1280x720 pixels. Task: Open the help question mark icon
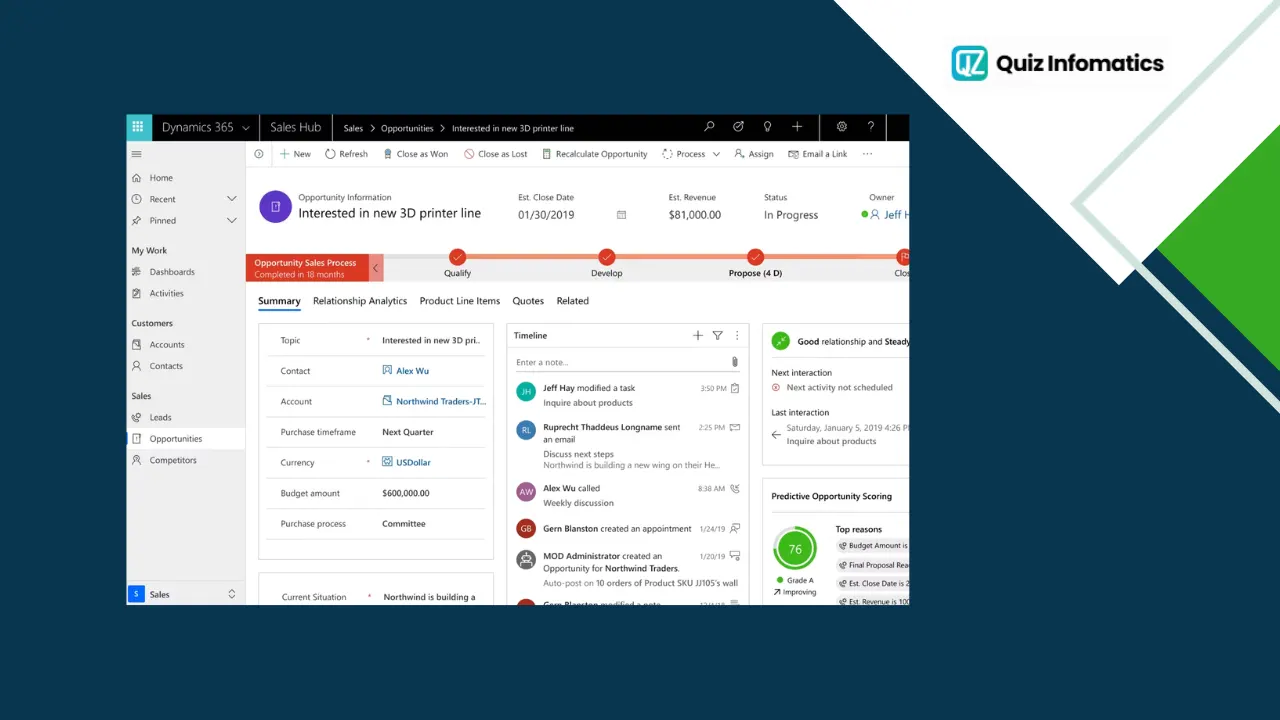(x=871, y=127)
